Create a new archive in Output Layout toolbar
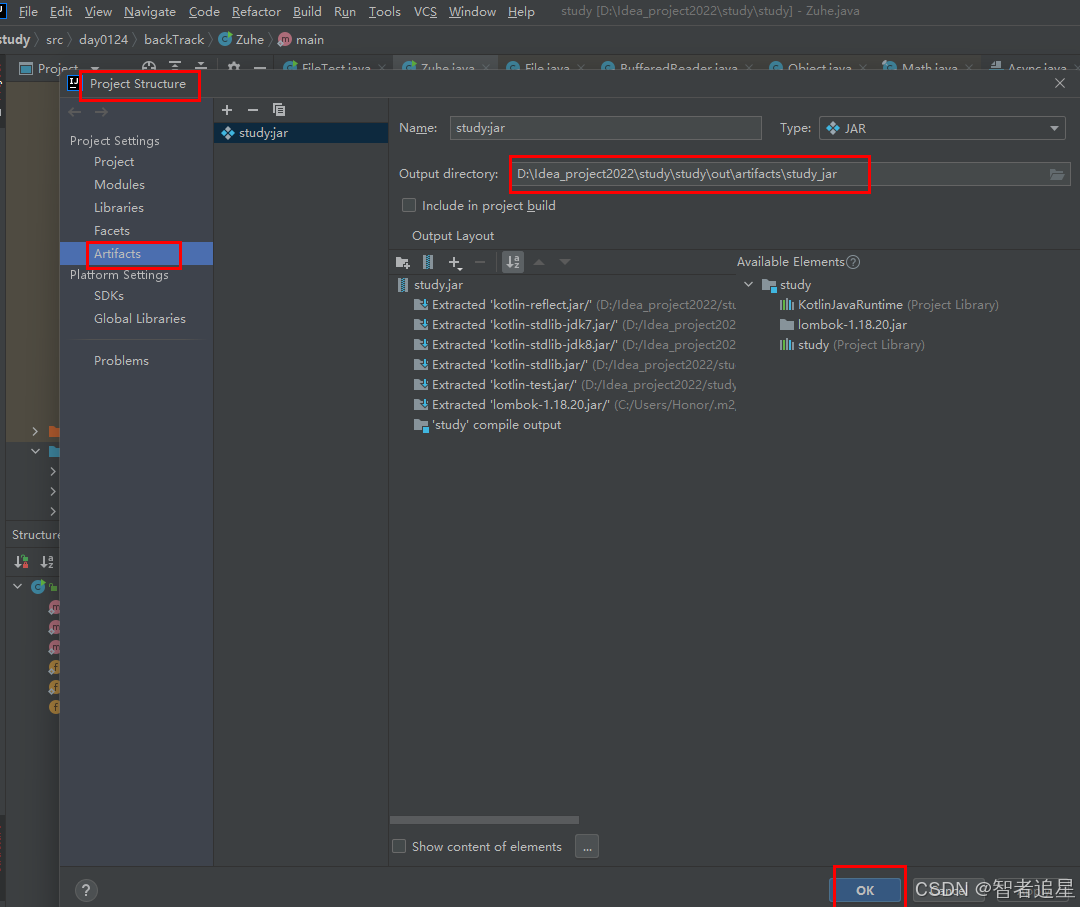The height and width of the screenshot is (907, 1080). coord(428,262)
